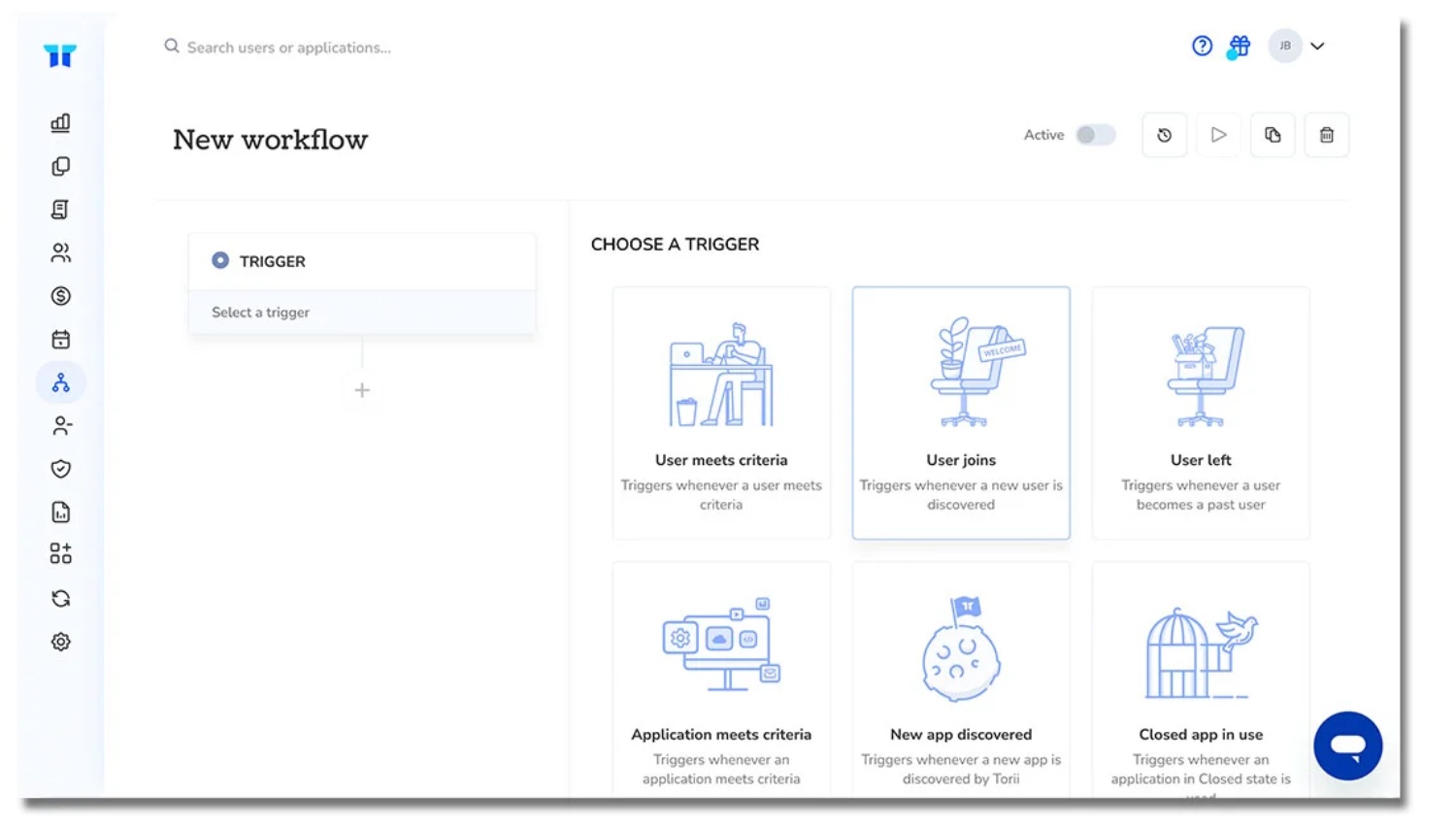Image resolution: width=1456 pixels, height=826 pixels.
Task: Open the Applications sidebar icon
Action: tap(60, 166)
